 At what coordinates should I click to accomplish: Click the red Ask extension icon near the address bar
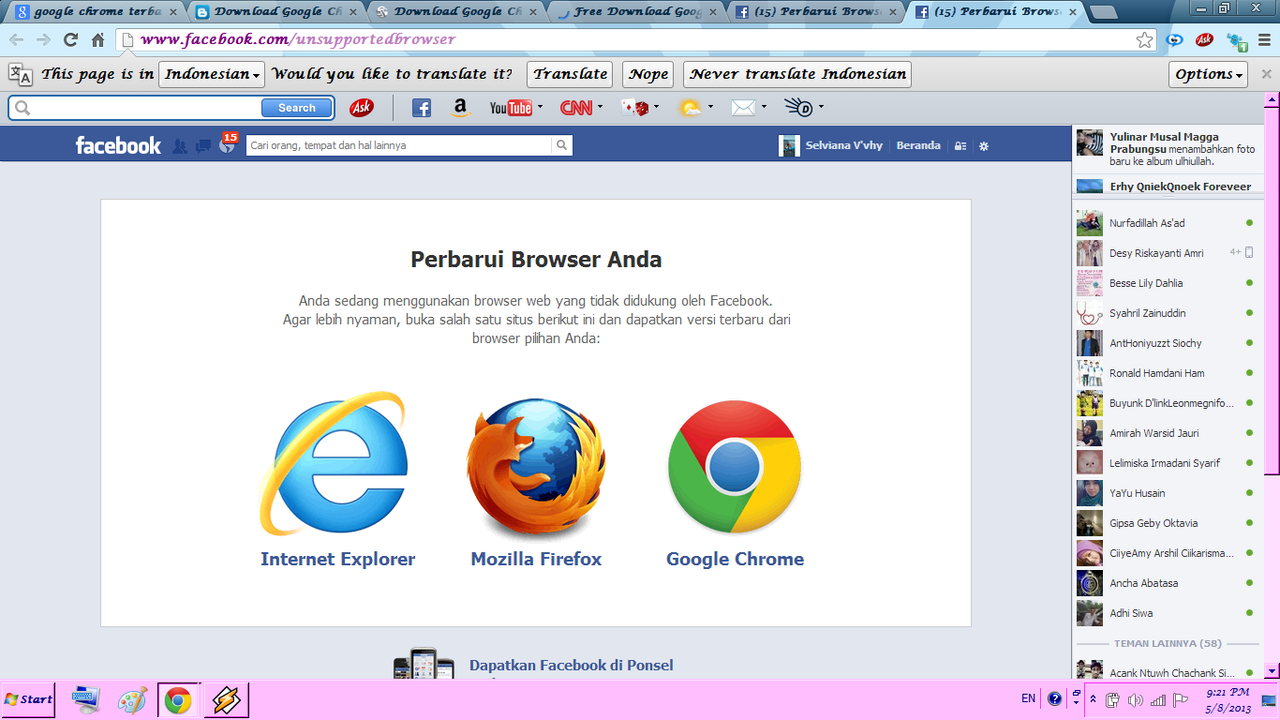[1205, 40]
